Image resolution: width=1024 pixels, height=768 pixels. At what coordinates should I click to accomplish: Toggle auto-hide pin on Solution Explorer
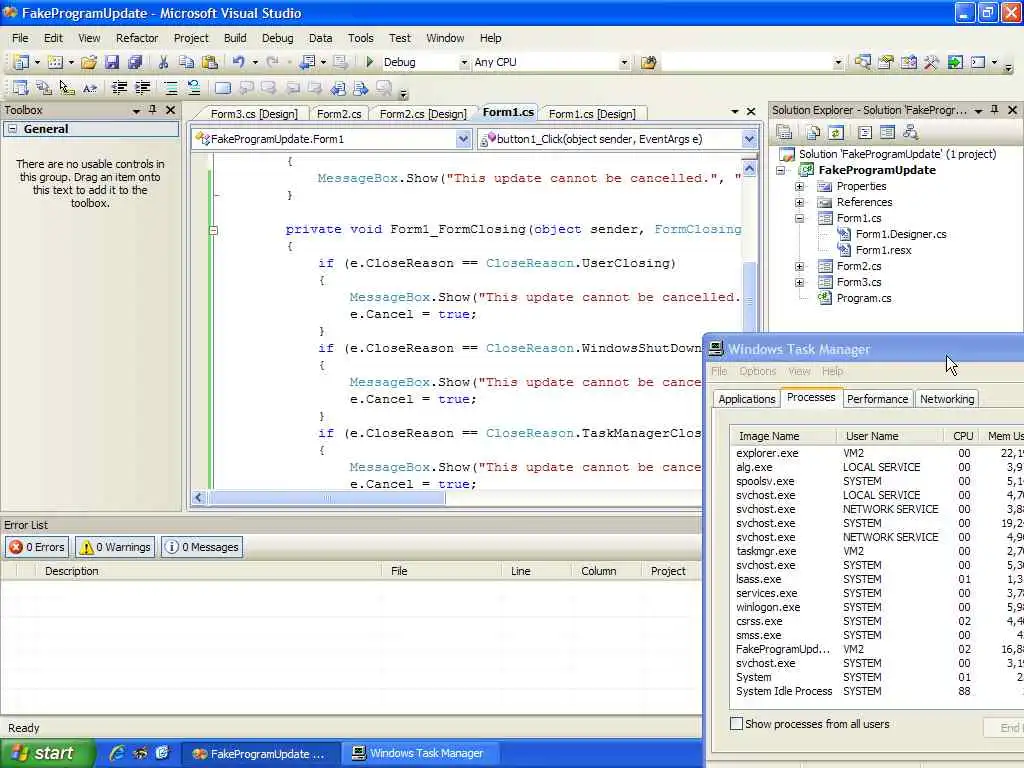click(x=995, y=110)
